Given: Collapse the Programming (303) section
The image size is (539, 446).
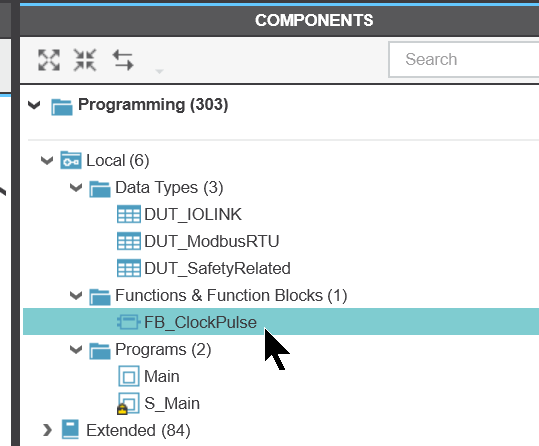Looking at the screenshot, I should [x=34, y=105].
